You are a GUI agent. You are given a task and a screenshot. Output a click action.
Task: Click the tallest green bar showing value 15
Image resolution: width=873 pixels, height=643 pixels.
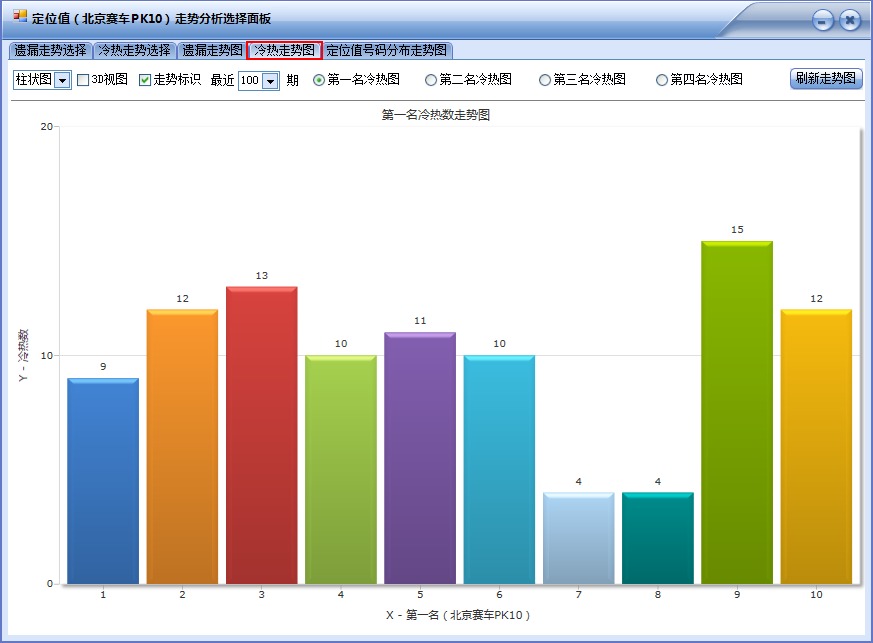[x=737, y=410]
